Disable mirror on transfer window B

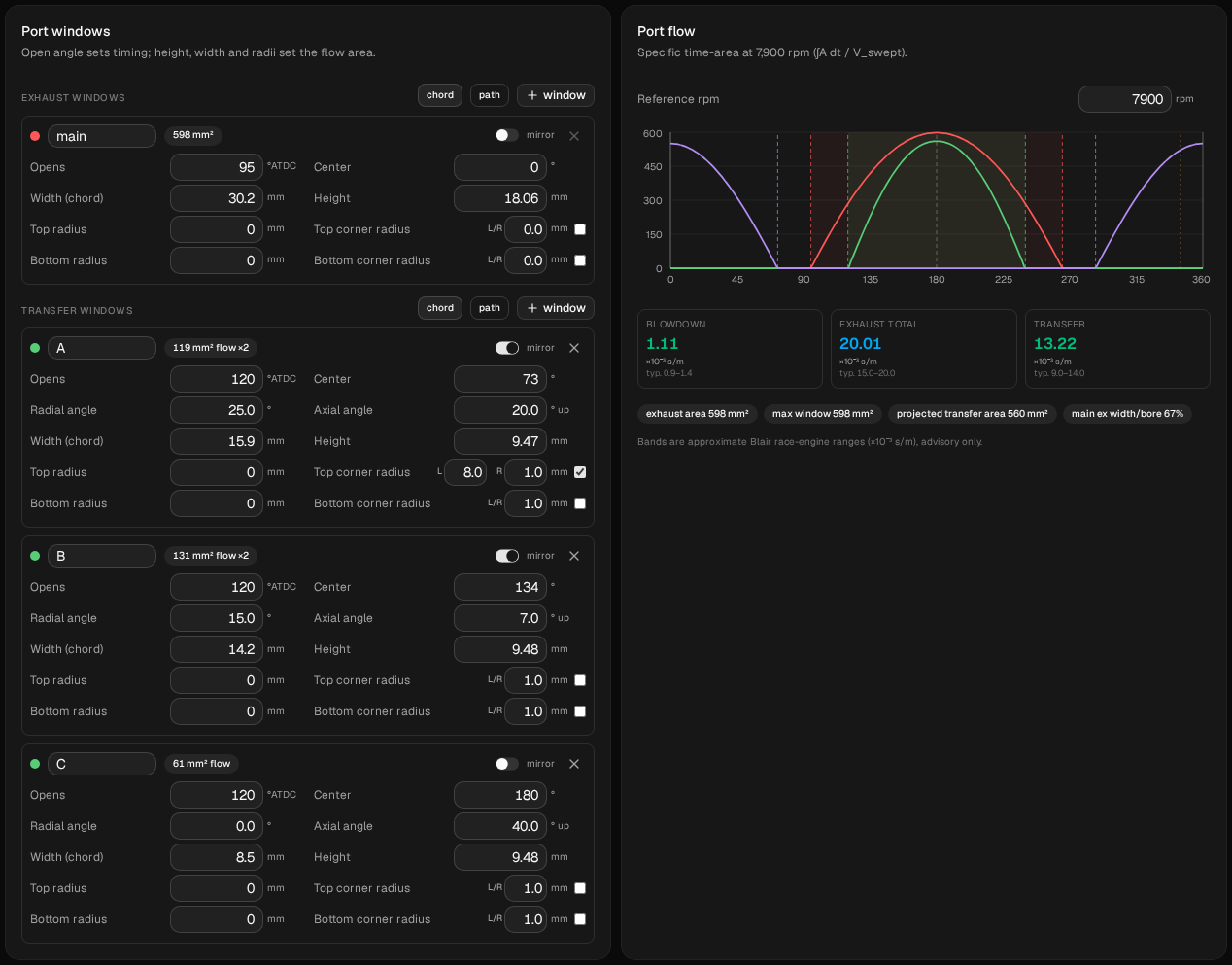pos(507,556)
